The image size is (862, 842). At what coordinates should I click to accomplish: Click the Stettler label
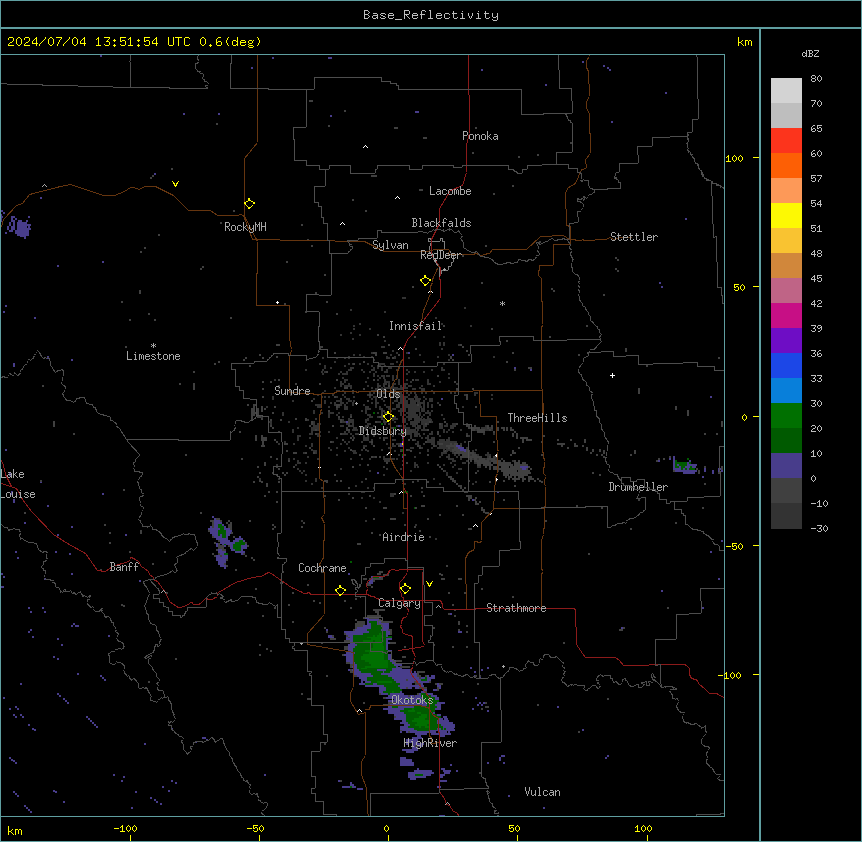click(x=634, y=237)
